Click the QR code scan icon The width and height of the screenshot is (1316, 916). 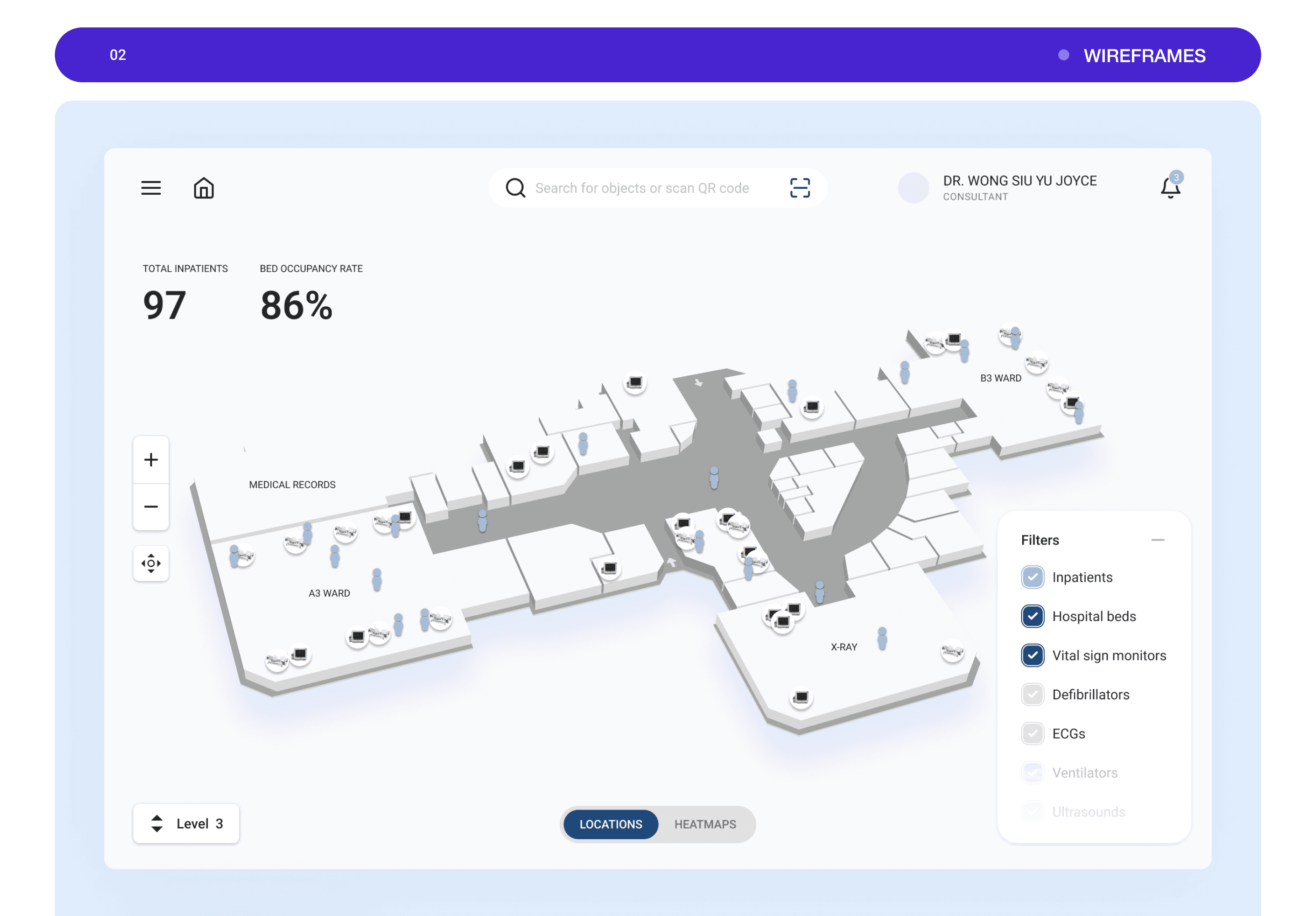tap(800, 188)
